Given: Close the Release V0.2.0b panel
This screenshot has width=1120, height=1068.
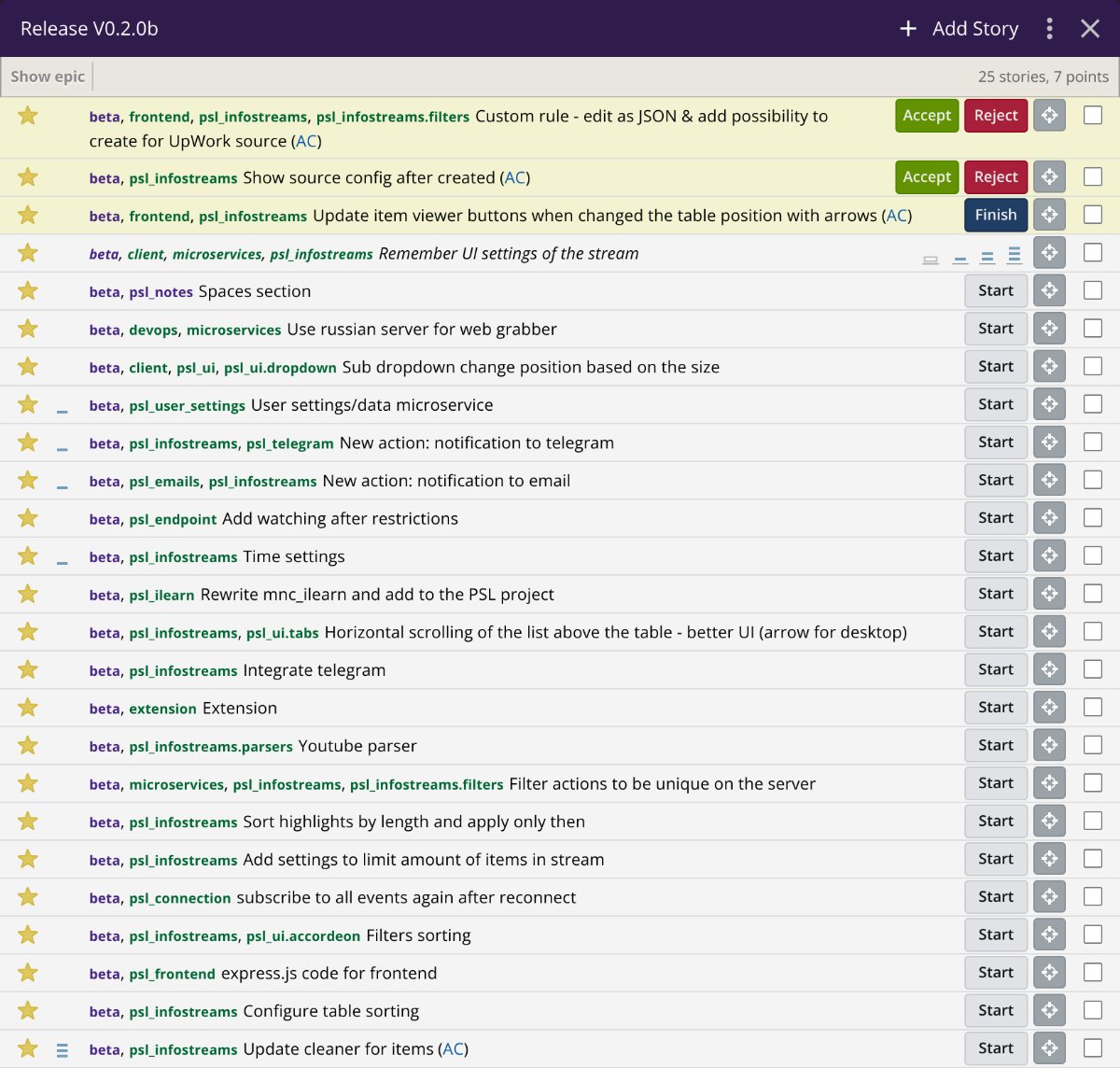Looking at the screenshot, I should pyautogui.click(x=1090, y=29).
